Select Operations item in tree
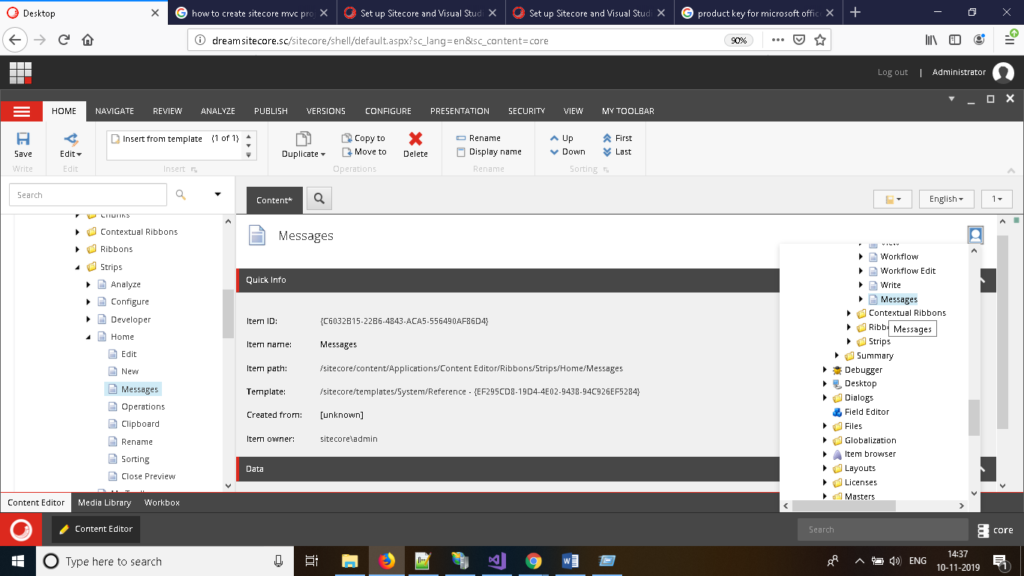 tap(143, 406)
